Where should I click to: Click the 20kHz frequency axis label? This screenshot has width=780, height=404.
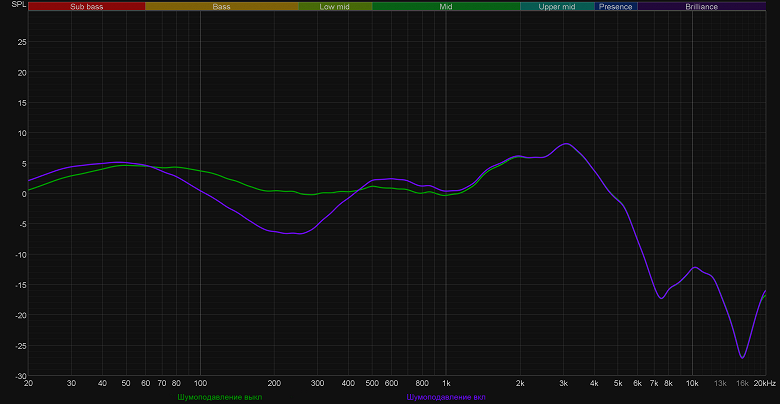[x=765, y=383]
